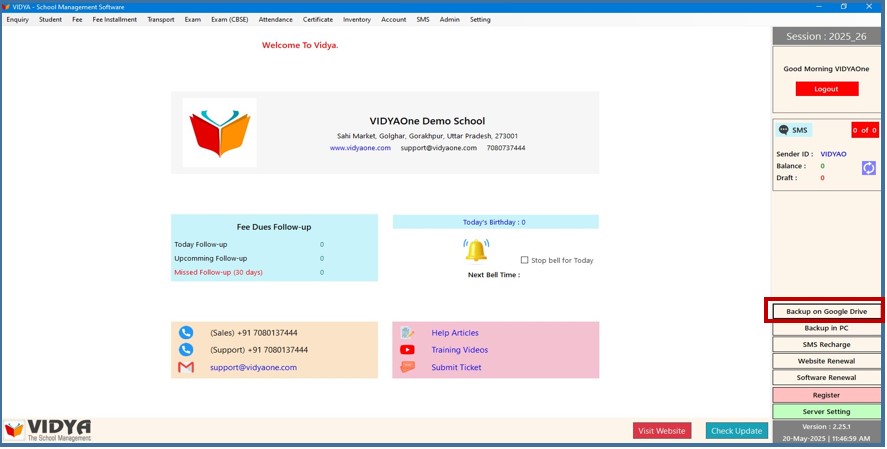Image resolution: width=887 pixels, height=449 pixels.
Task: Open the Certificate menu
Action: point(317,19)
